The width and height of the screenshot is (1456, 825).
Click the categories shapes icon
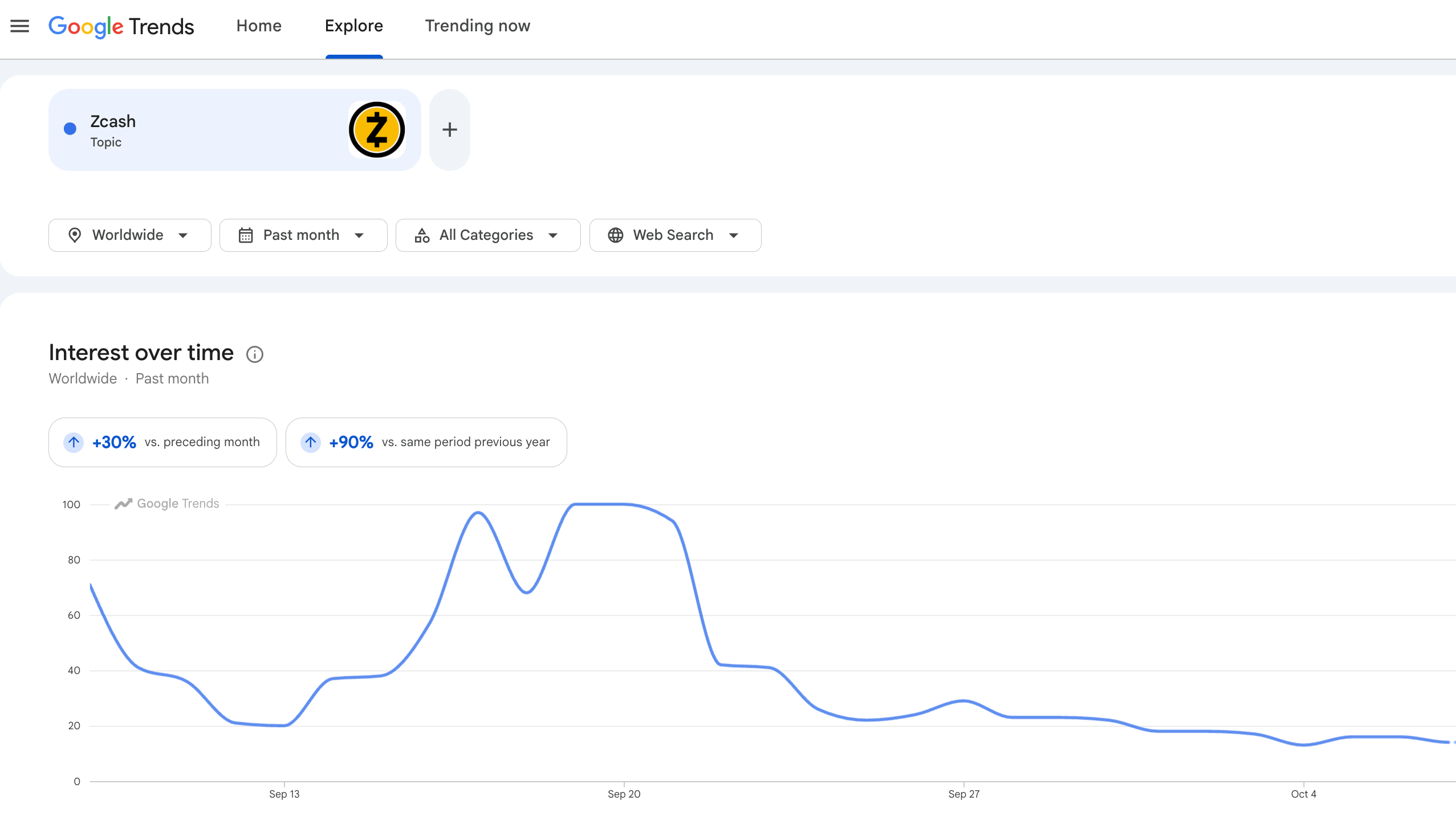pos(422,235)
